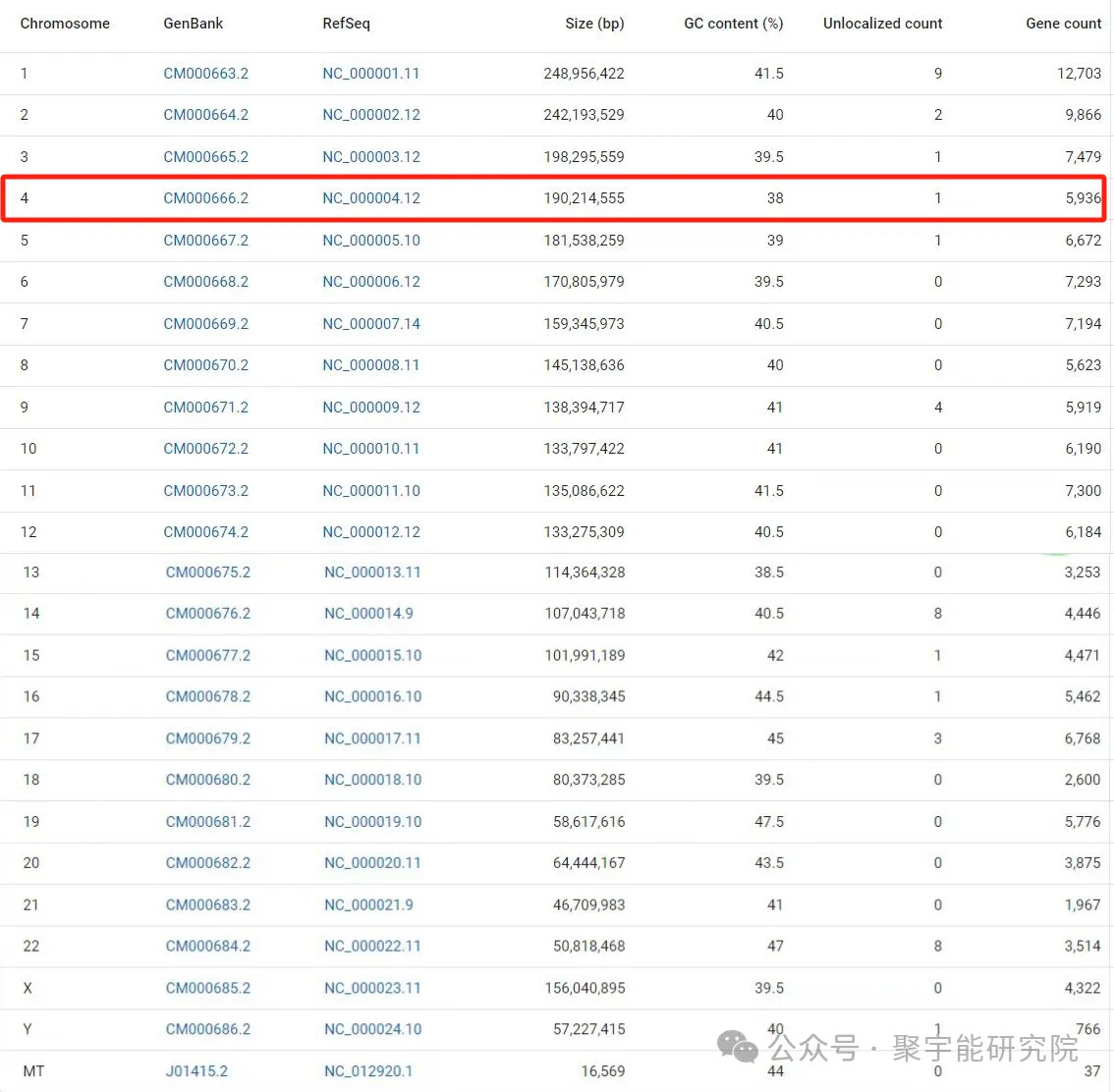The height and width of the screenshot is (1092, 1114).
Task: Sort by the Gene count column header
Action: point(1063,23)
